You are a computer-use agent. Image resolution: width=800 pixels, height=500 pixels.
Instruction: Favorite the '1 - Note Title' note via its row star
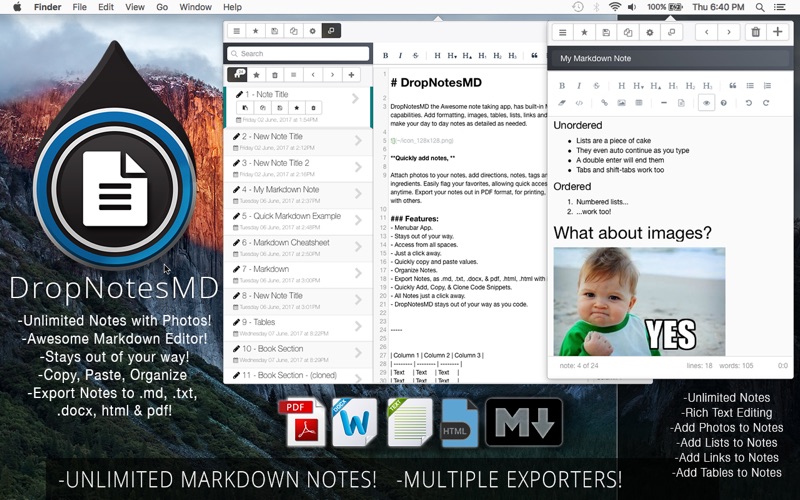pos(296,108)
